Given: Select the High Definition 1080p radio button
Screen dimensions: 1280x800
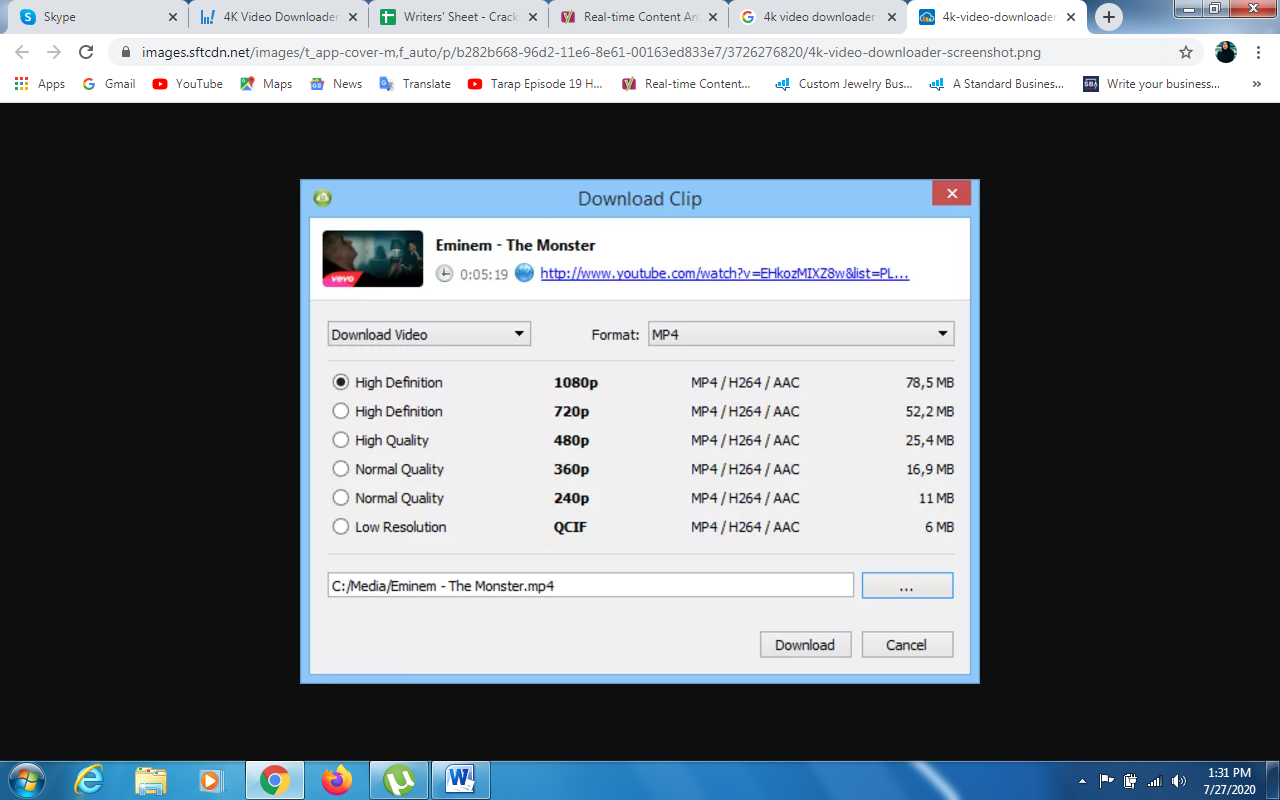Looking at the screenshot, I should (341, 382).
